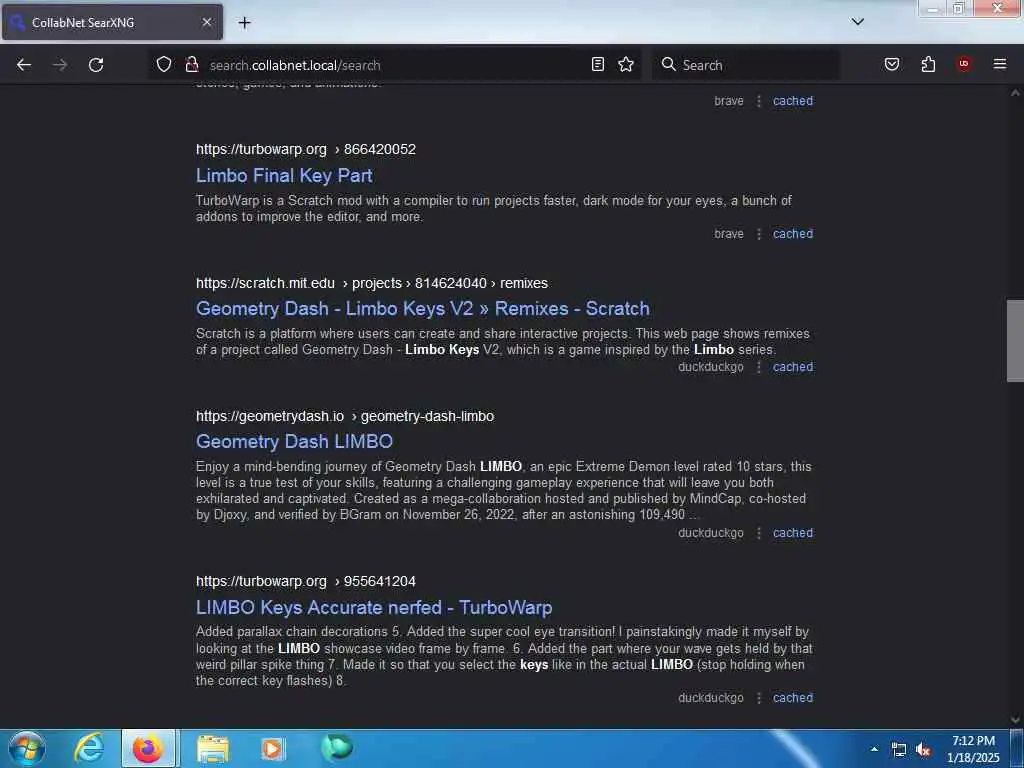Expand the list all tabs dropdown
The width and height of the screenshot is (1024, 768).
point(857,22)
